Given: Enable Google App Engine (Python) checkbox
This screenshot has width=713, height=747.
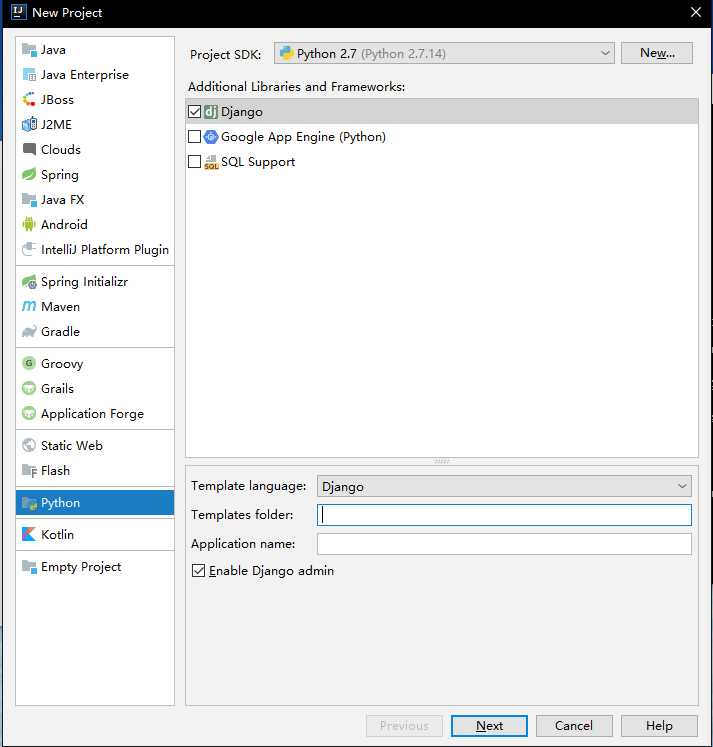Looking at the screenshot, I should coord(194,137).
